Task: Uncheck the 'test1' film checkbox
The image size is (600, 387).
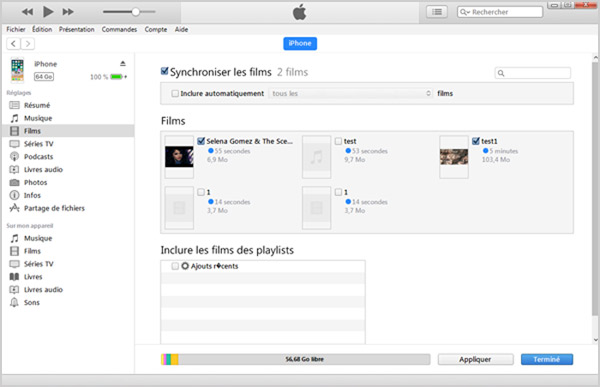Action: pyautogui.click(x=476, y=141)
